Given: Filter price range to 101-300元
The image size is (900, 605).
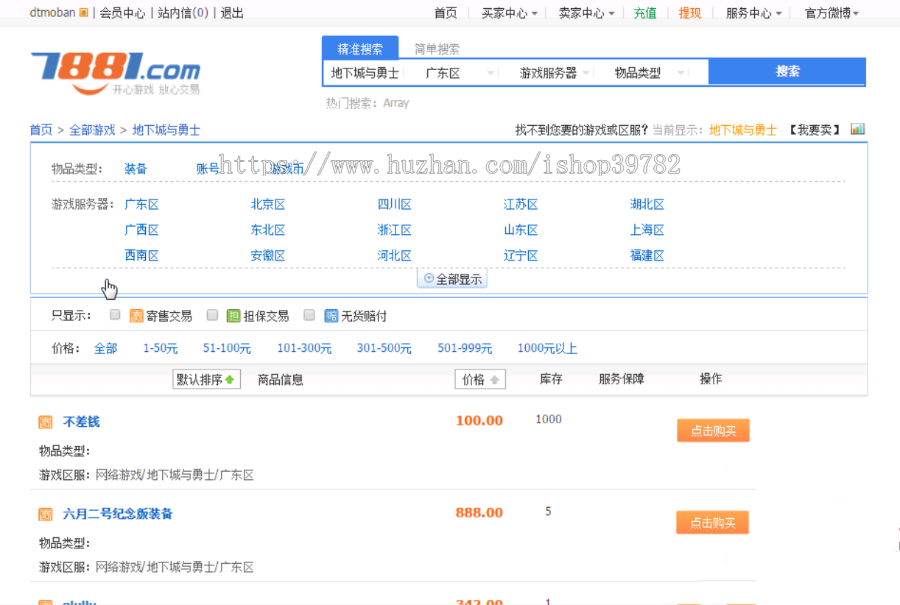Looking at the screenshot, I should 304,349.
